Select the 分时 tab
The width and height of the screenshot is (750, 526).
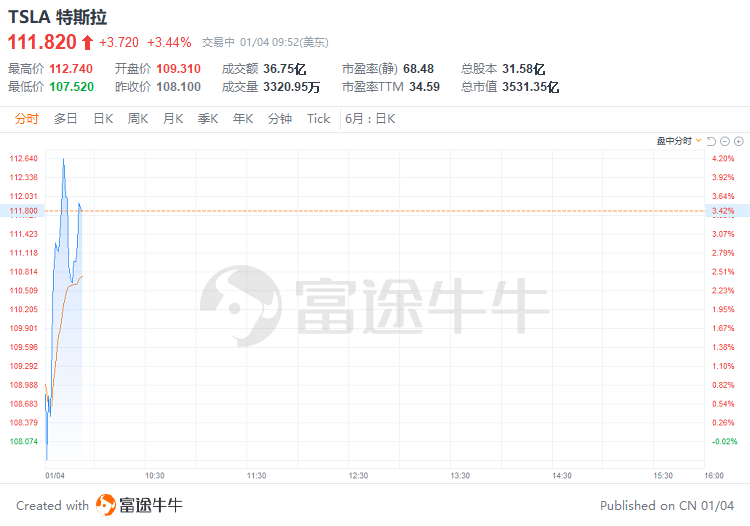pyautogui.click(x=26, y=119)
